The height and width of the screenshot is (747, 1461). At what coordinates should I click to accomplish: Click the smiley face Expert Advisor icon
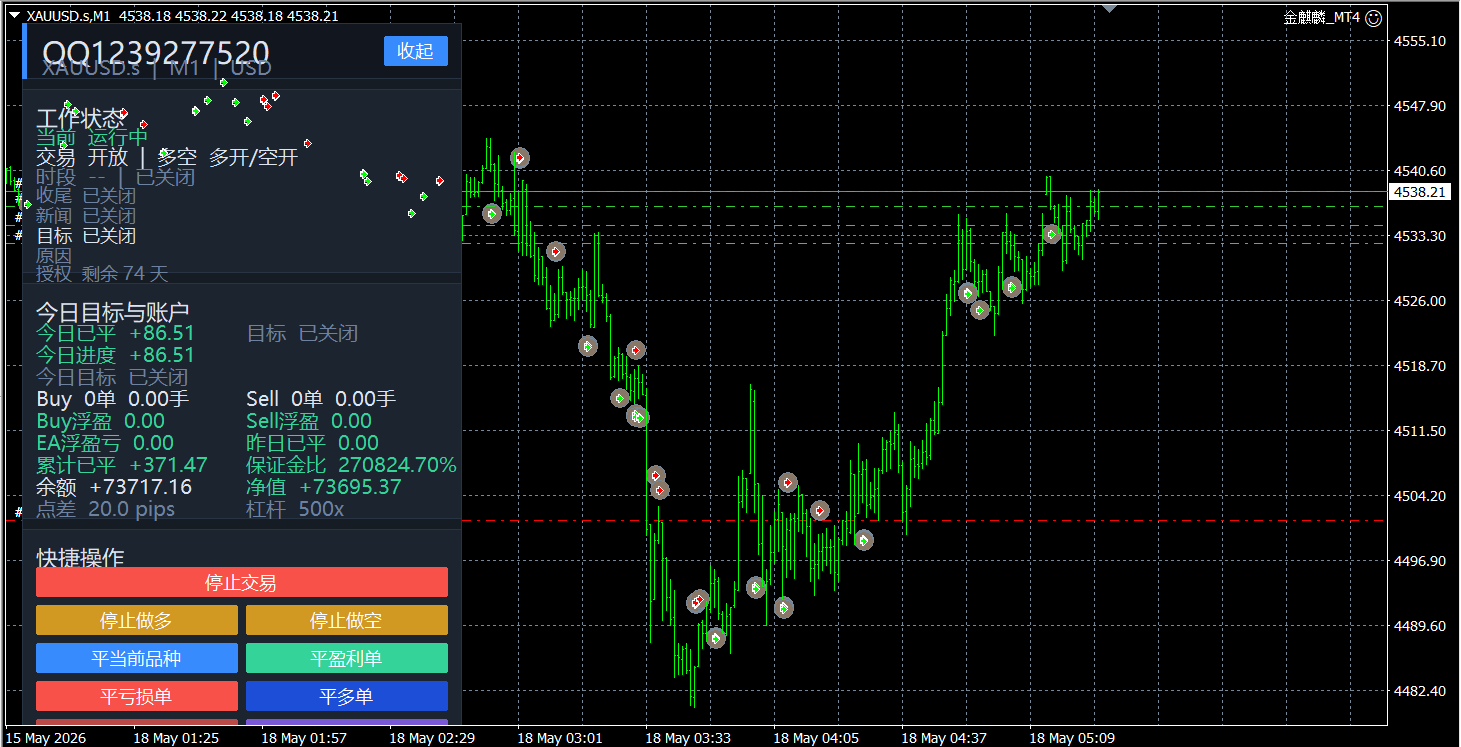pyautogui.click(x=1374, y=17)
